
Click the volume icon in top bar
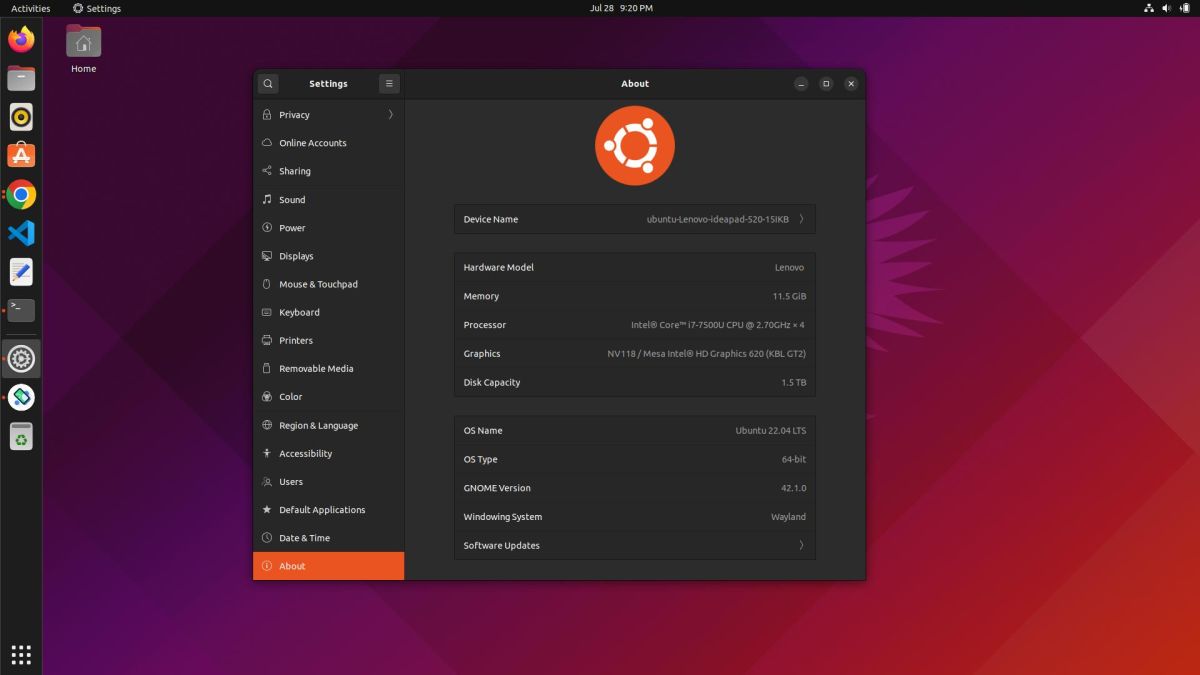[x=1168, y=8]
